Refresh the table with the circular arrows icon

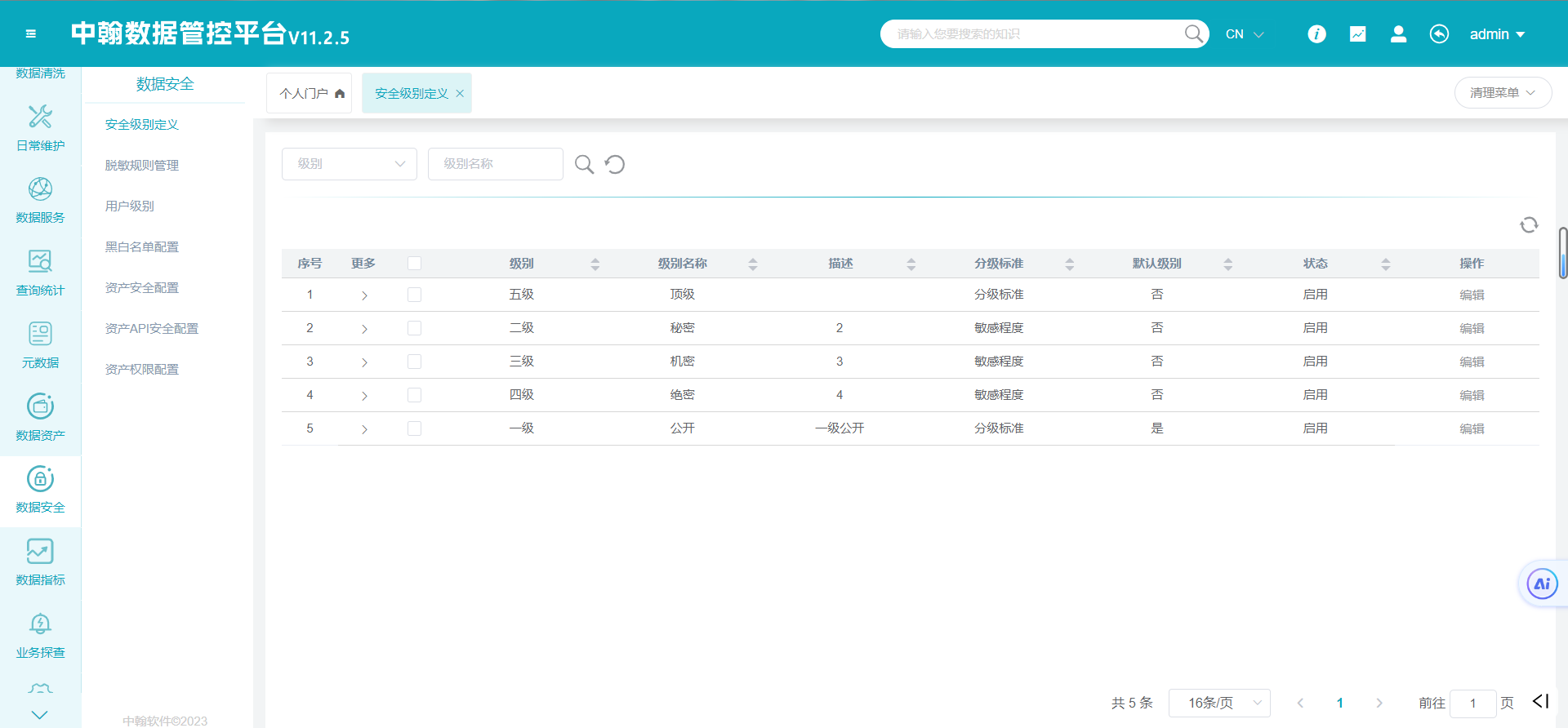coord(1529,224)
